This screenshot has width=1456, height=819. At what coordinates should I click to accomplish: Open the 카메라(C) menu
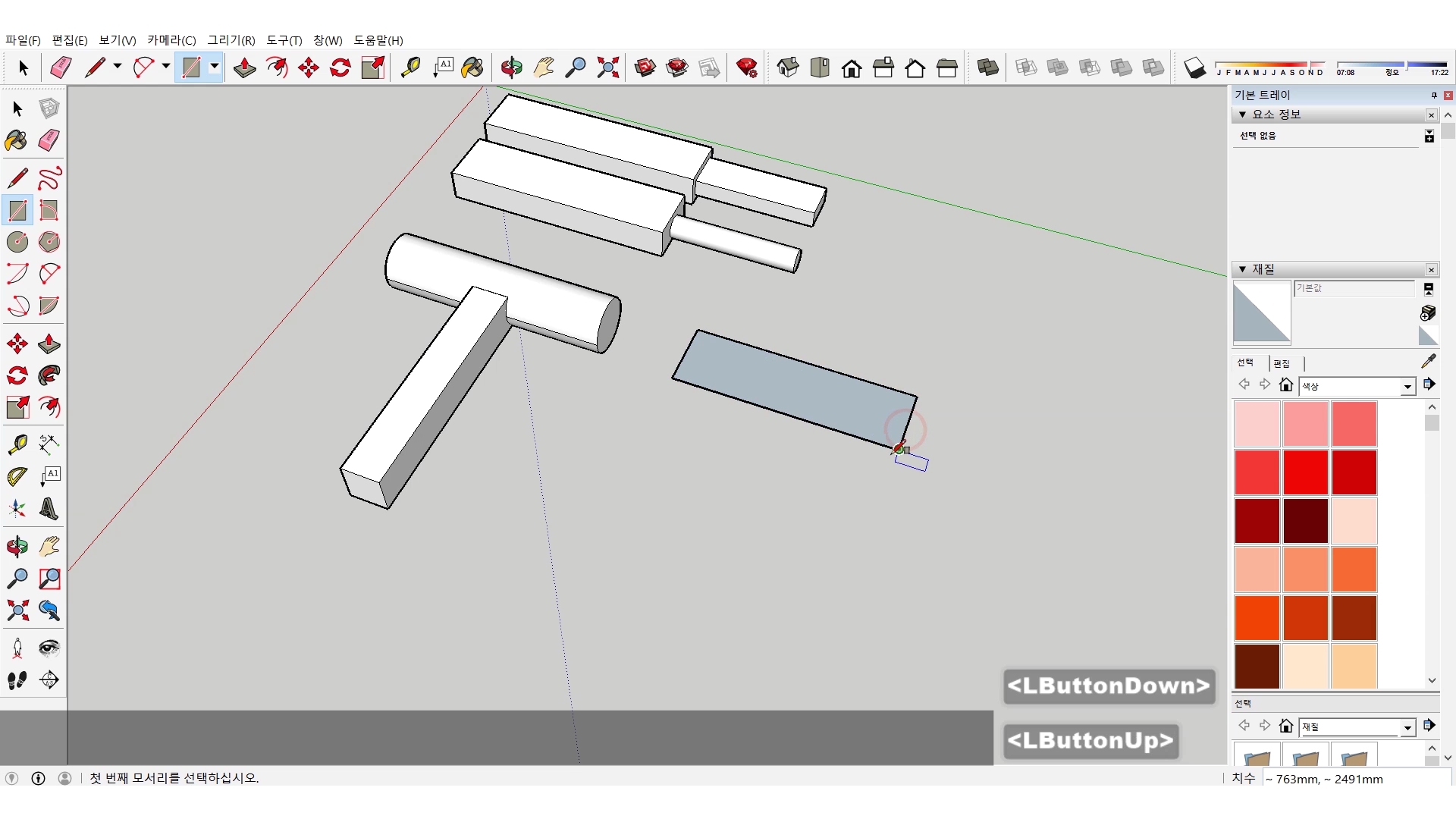171,40
